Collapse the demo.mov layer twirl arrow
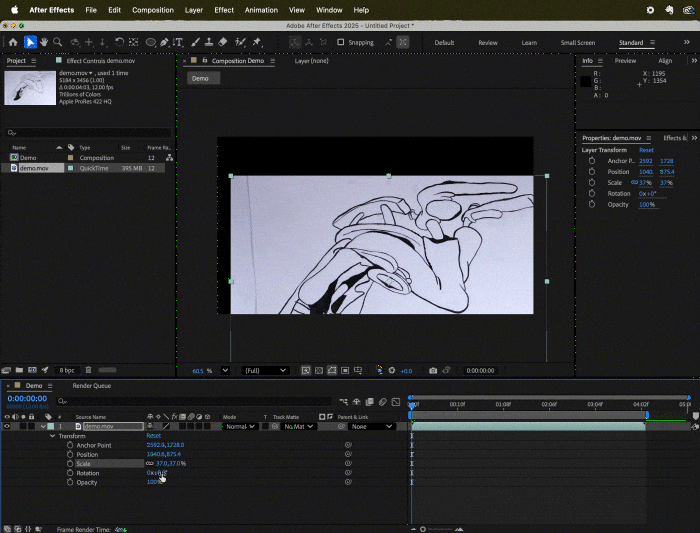Viewport: 700px width, 533px height. pyautogui.click(x=43, y=426)
